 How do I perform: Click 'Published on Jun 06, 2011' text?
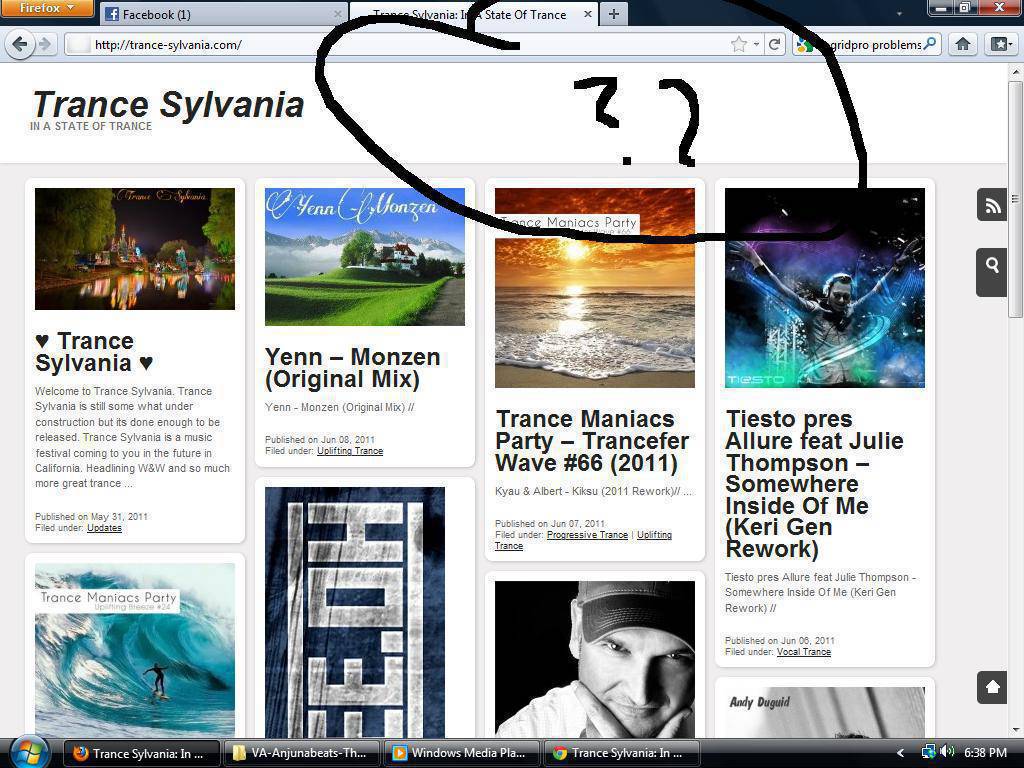pos(780,641)
